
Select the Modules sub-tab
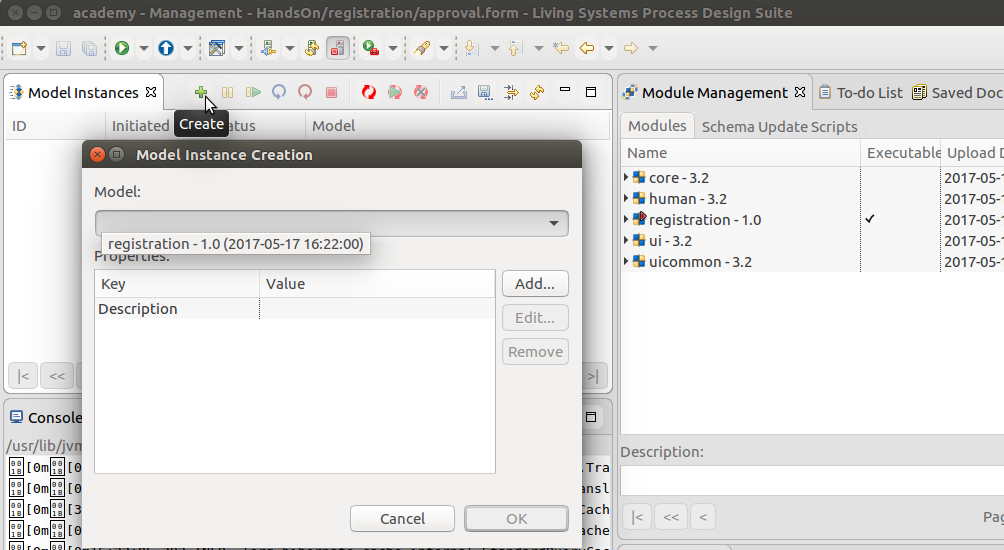657,126
